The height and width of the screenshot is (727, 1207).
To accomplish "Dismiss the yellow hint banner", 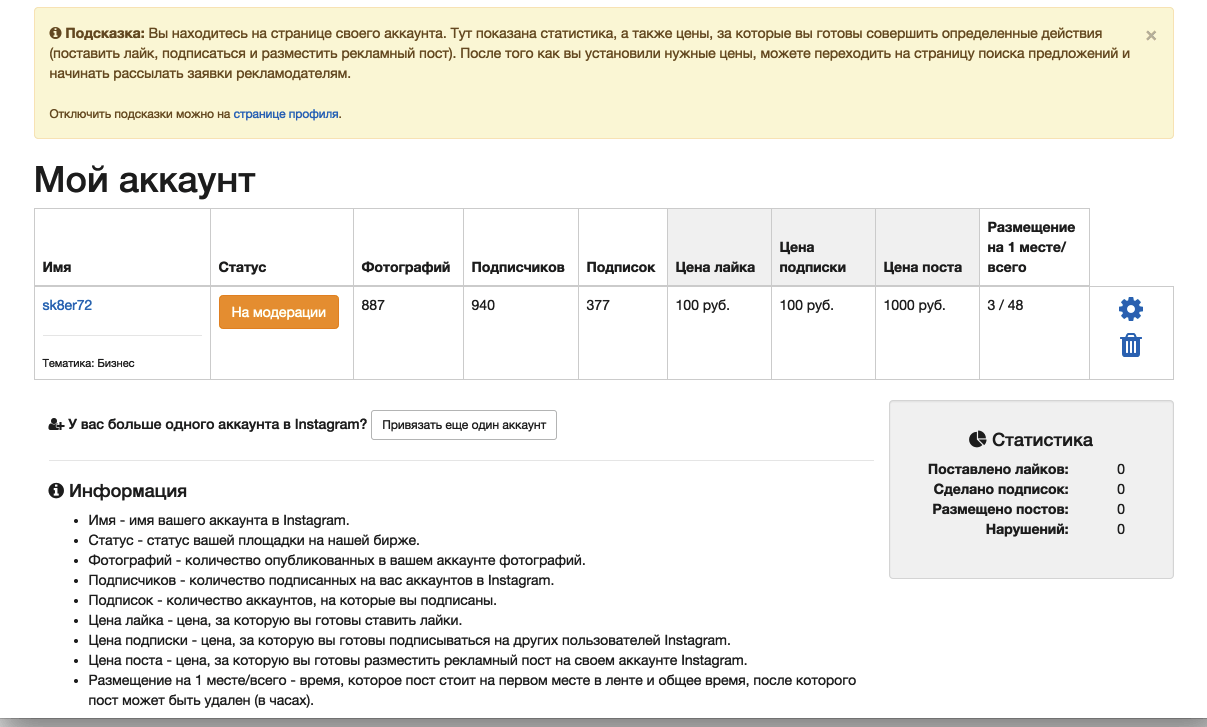I will pyautogui.click(x=1150, y=34).
